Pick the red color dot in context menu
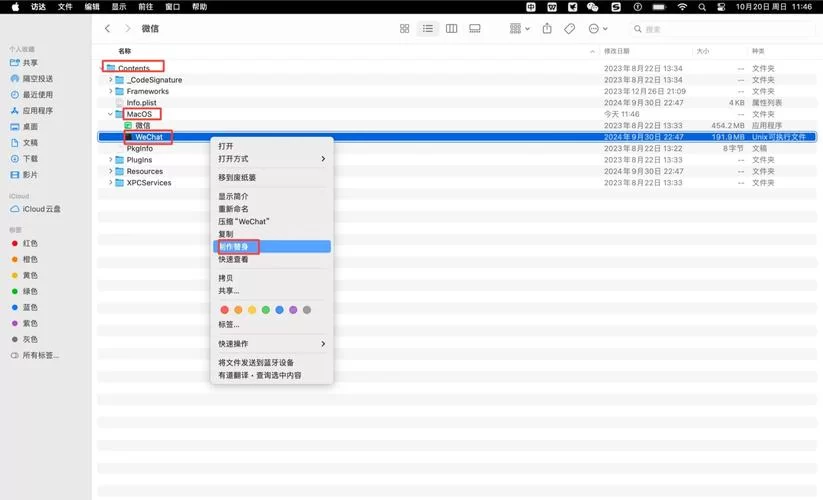Viewport: 823px width, 500px height. 225,310
